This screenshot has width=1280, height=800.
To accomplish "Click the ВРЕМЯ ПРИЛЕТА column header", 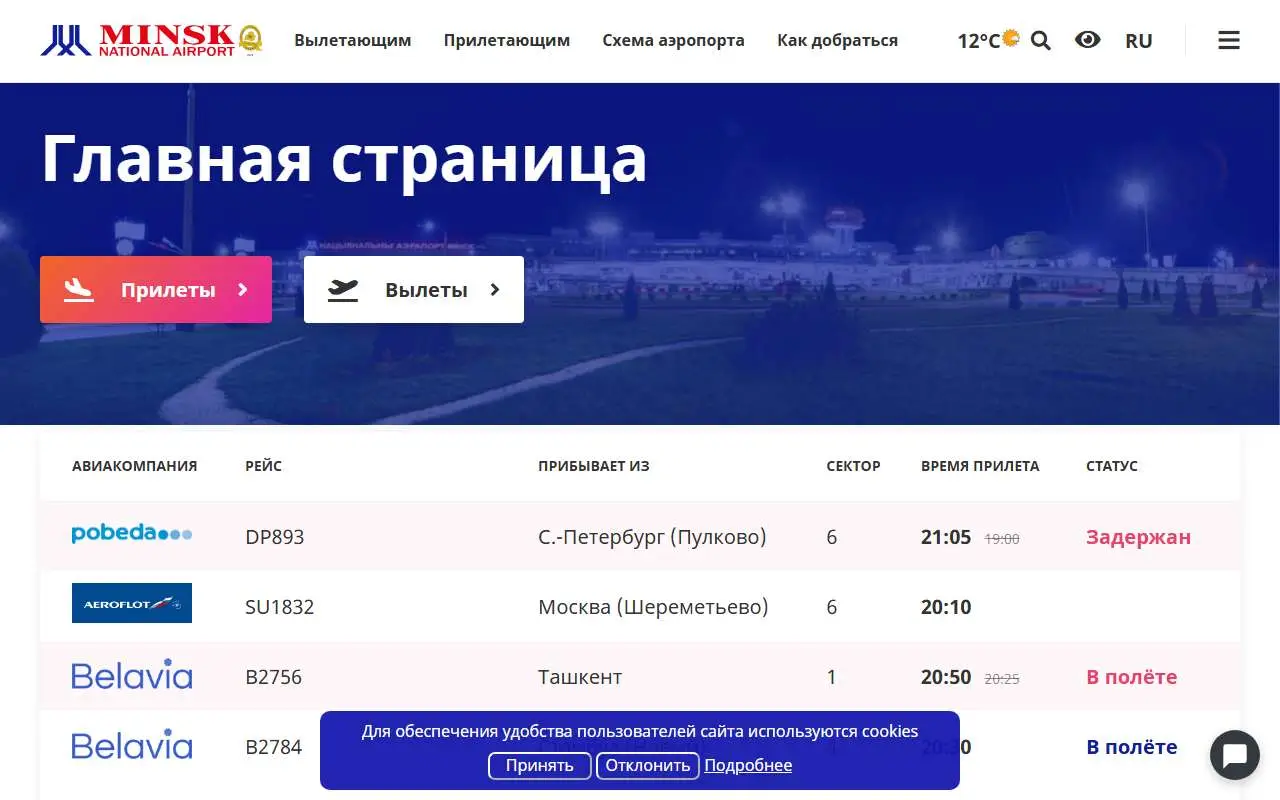I will click(980, 466).
